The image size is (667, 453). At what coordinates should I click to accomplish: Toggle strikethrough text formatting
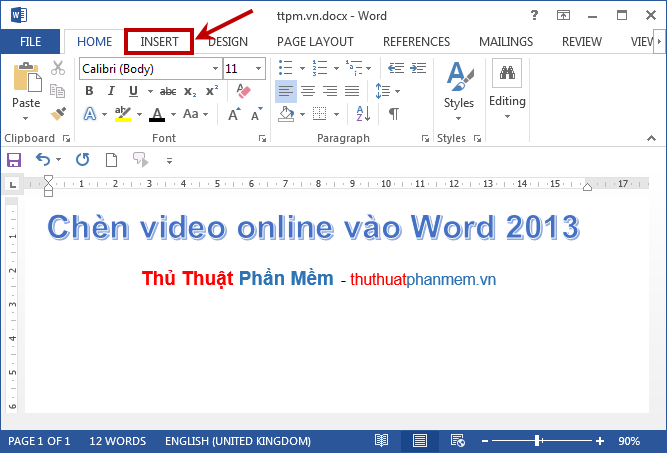(168, 91)
